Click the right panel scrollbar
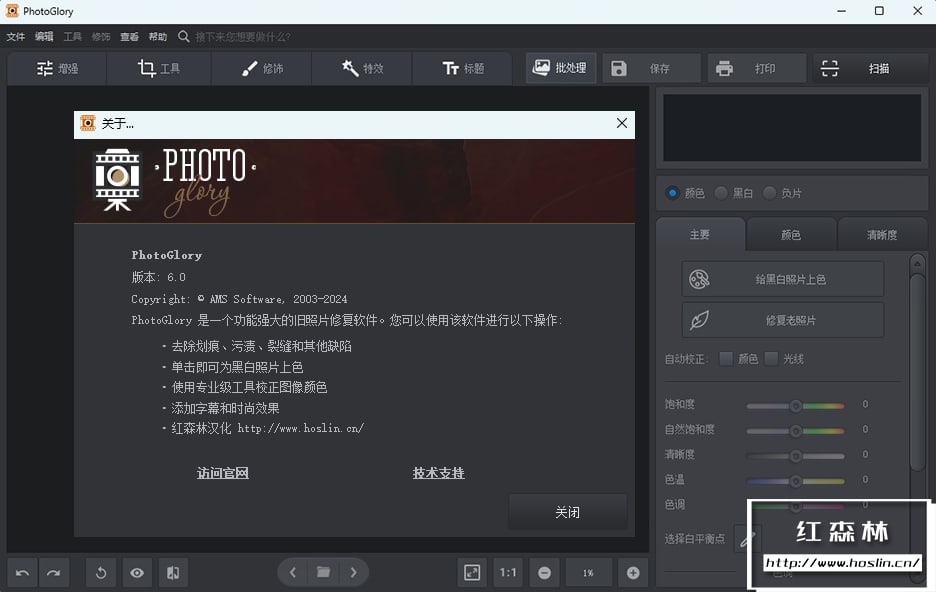The width and height of the screenshot is (936, 592). tap(917, 372)
